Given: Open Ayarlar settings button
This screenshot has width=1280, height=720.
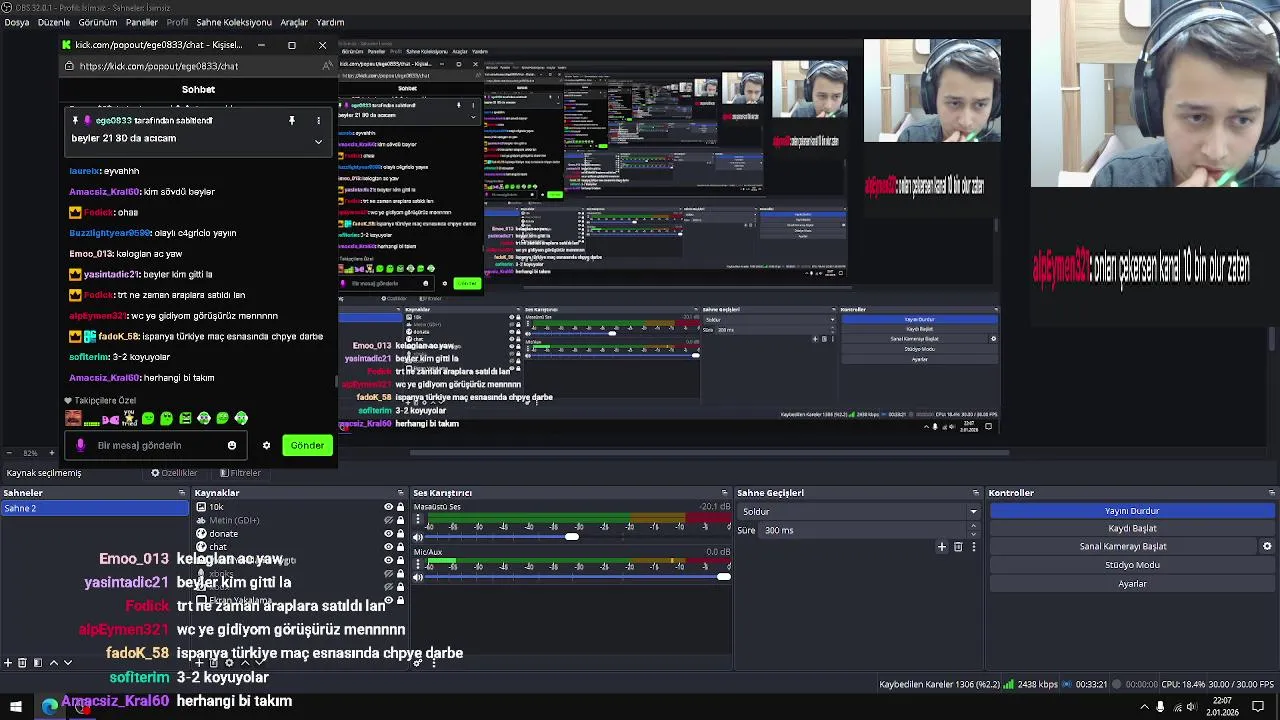Looking at the screenshot, I should (1132, 584).
